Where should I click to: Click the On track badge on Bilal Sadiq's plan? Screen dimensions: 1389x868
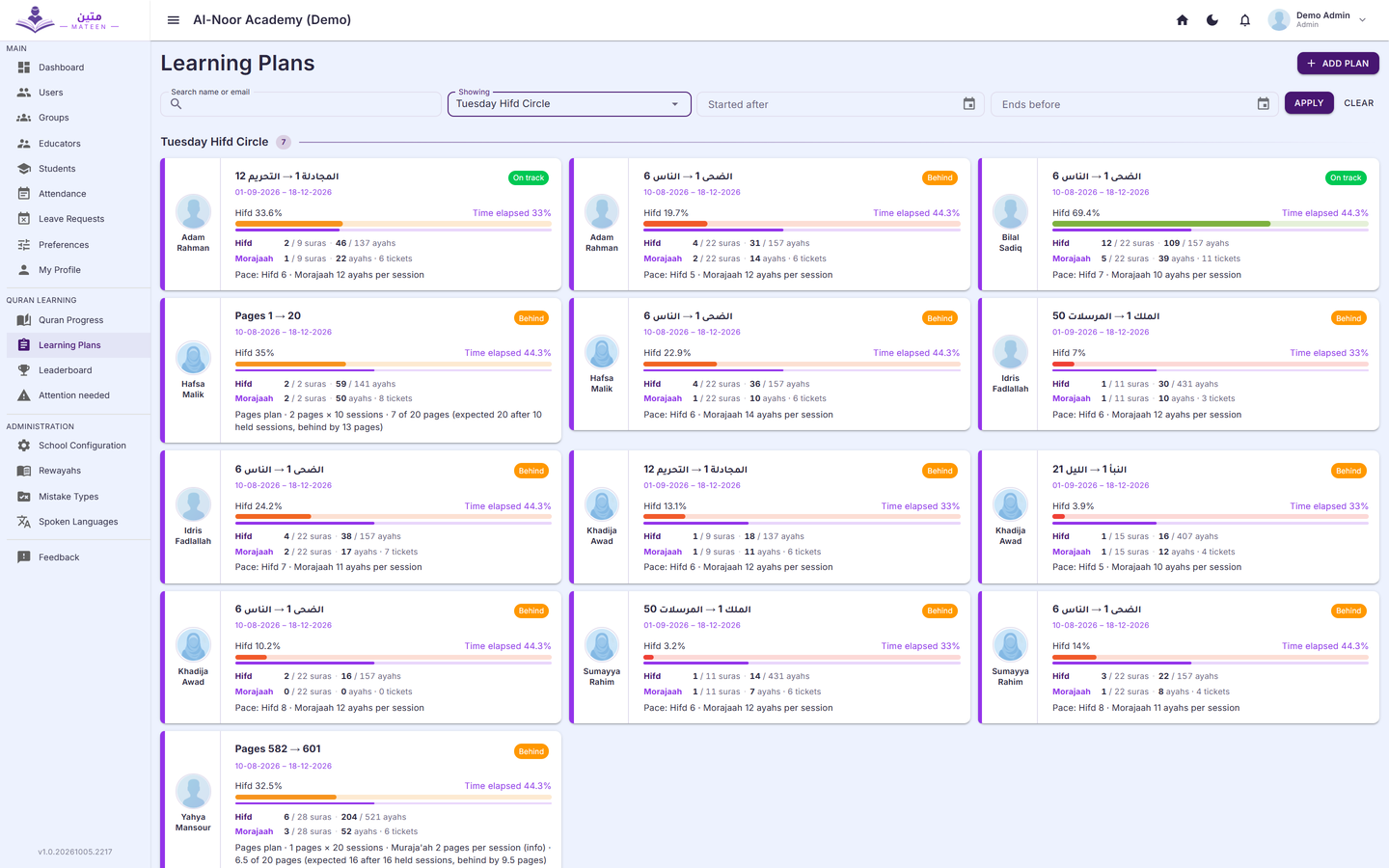click(x=1346, y=177)
